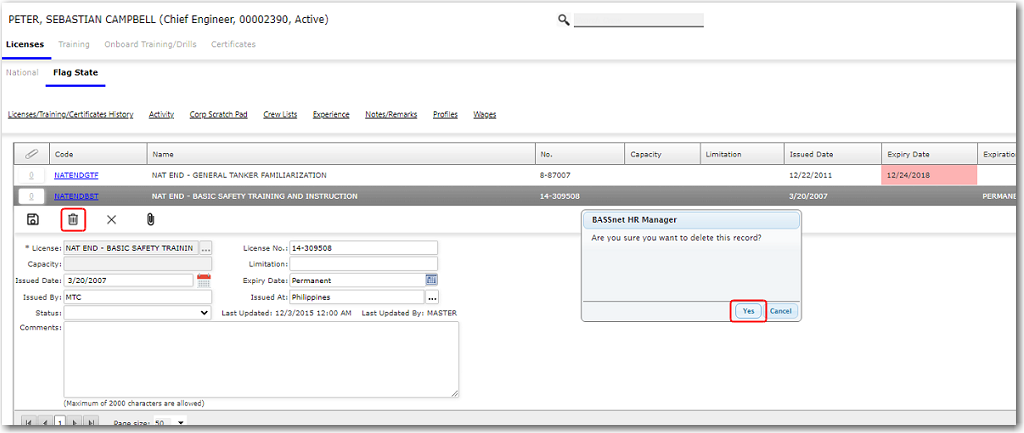Image resolution: width=1024 pixels, height=433 pixels.
Task: Expand the Status dropdown
Action: click(x=205, y=313)
